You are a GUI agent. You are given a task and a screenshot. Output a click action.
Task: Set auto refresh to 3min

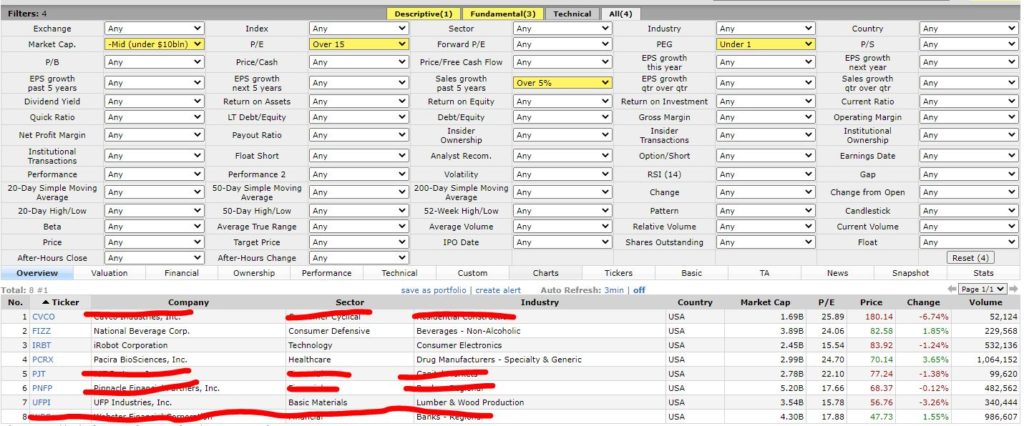pos(614,290)
